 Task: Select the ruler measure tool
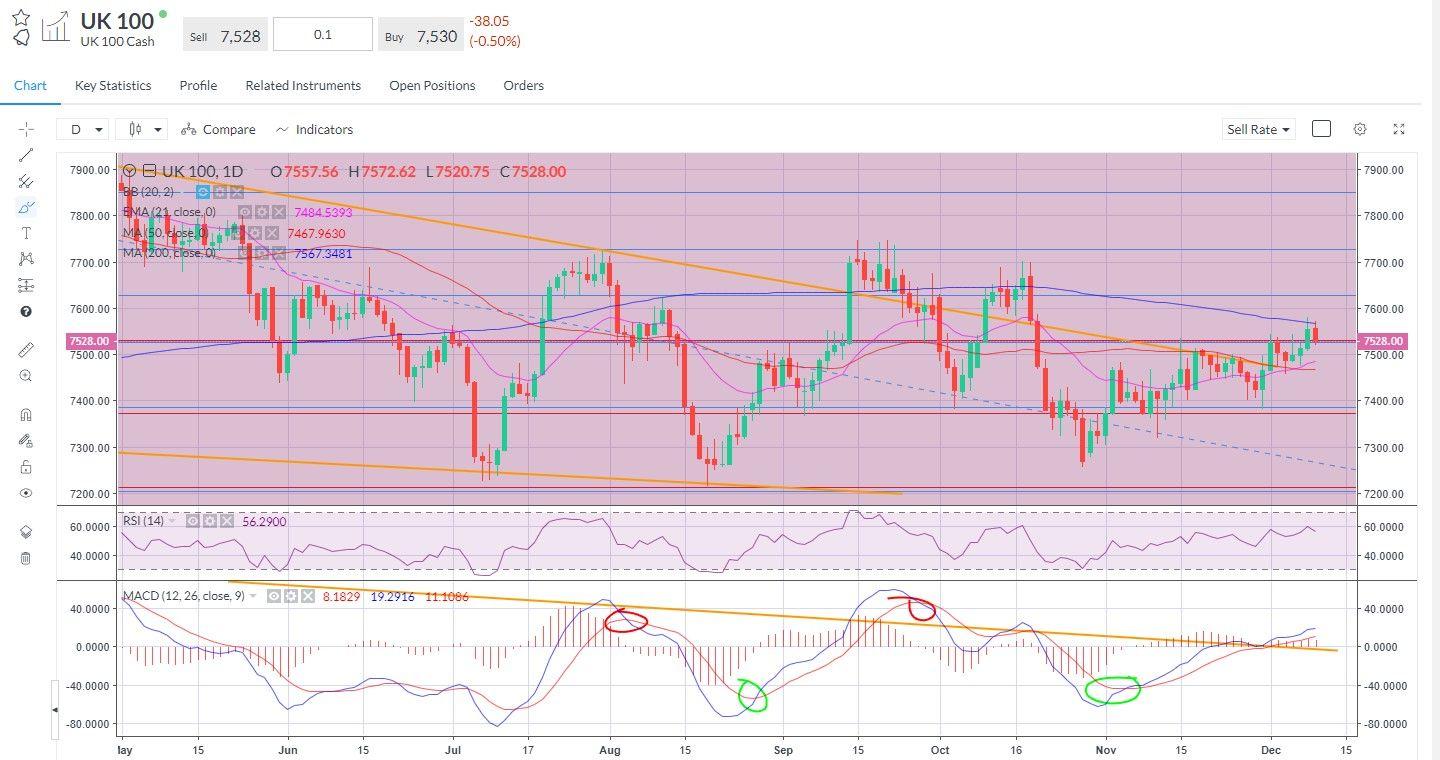[x=26, y=350]
